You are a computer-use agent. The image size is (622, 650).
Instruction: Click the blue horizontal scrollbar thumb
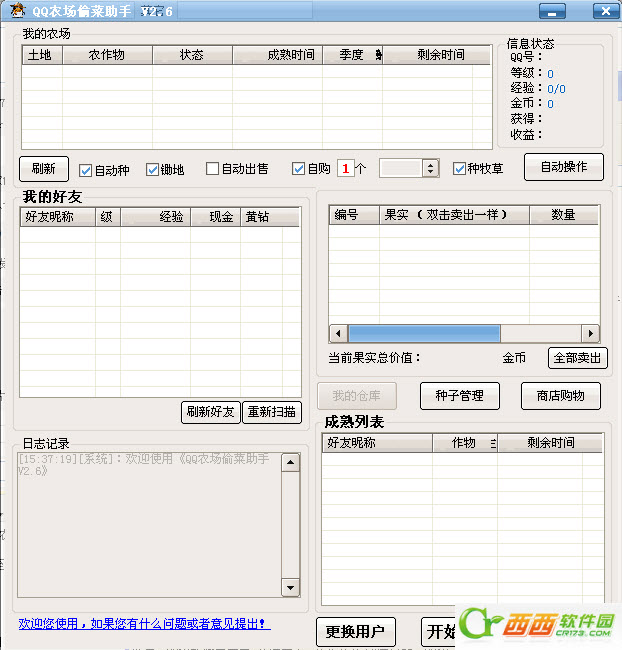(424, 333)
